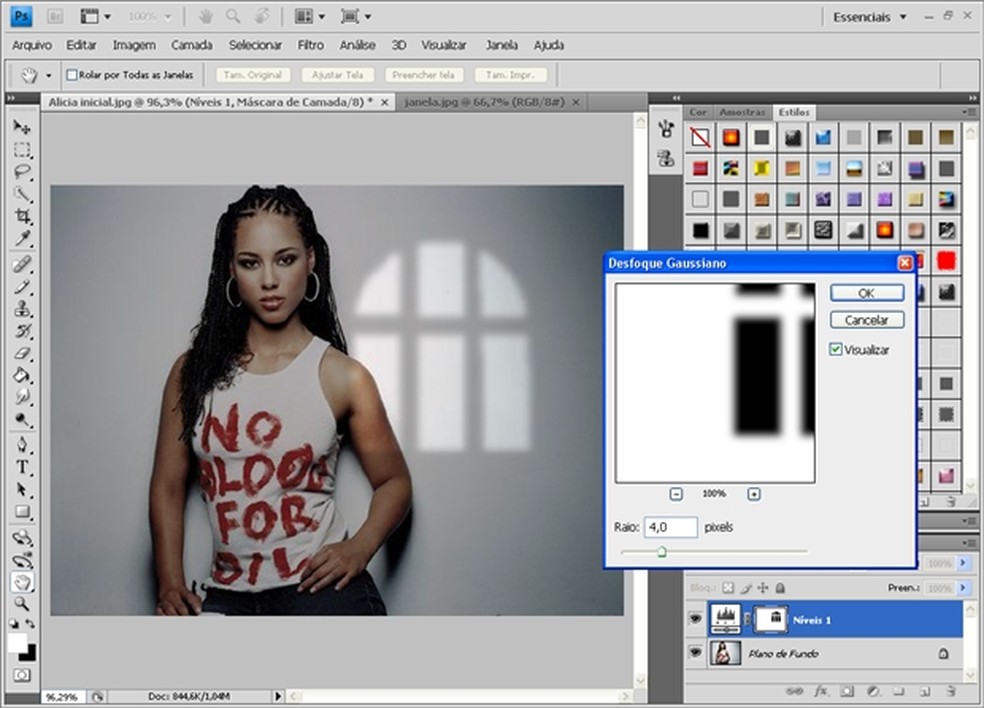This screenshot has height=708, width=984.
Task: Click the Raio radius slider handle
Action: click(661, 552)
